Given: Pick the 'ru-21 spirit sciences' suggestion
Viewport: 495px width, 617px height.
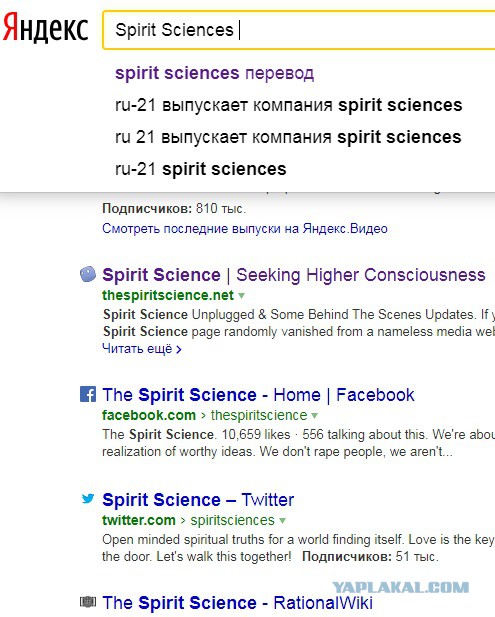Looking at the screenshot, I should point(201,169).
